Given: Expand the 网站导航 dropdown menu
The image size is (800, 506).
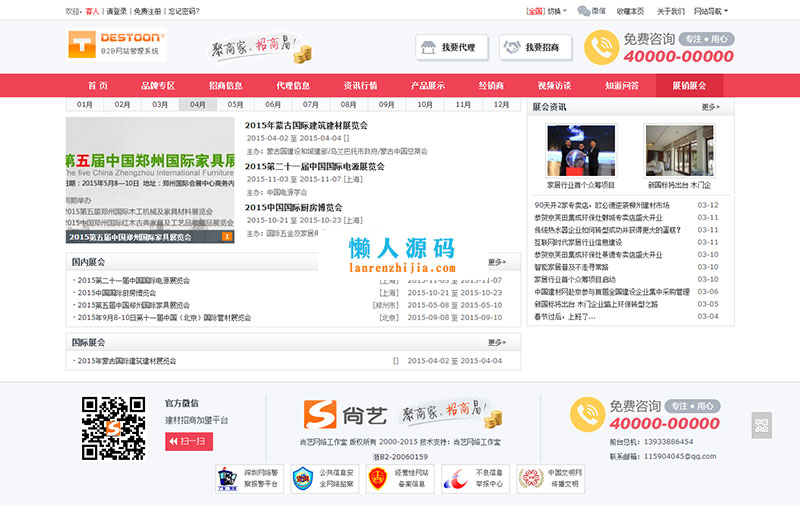Looking at the screenshot, I should point(710,11).
